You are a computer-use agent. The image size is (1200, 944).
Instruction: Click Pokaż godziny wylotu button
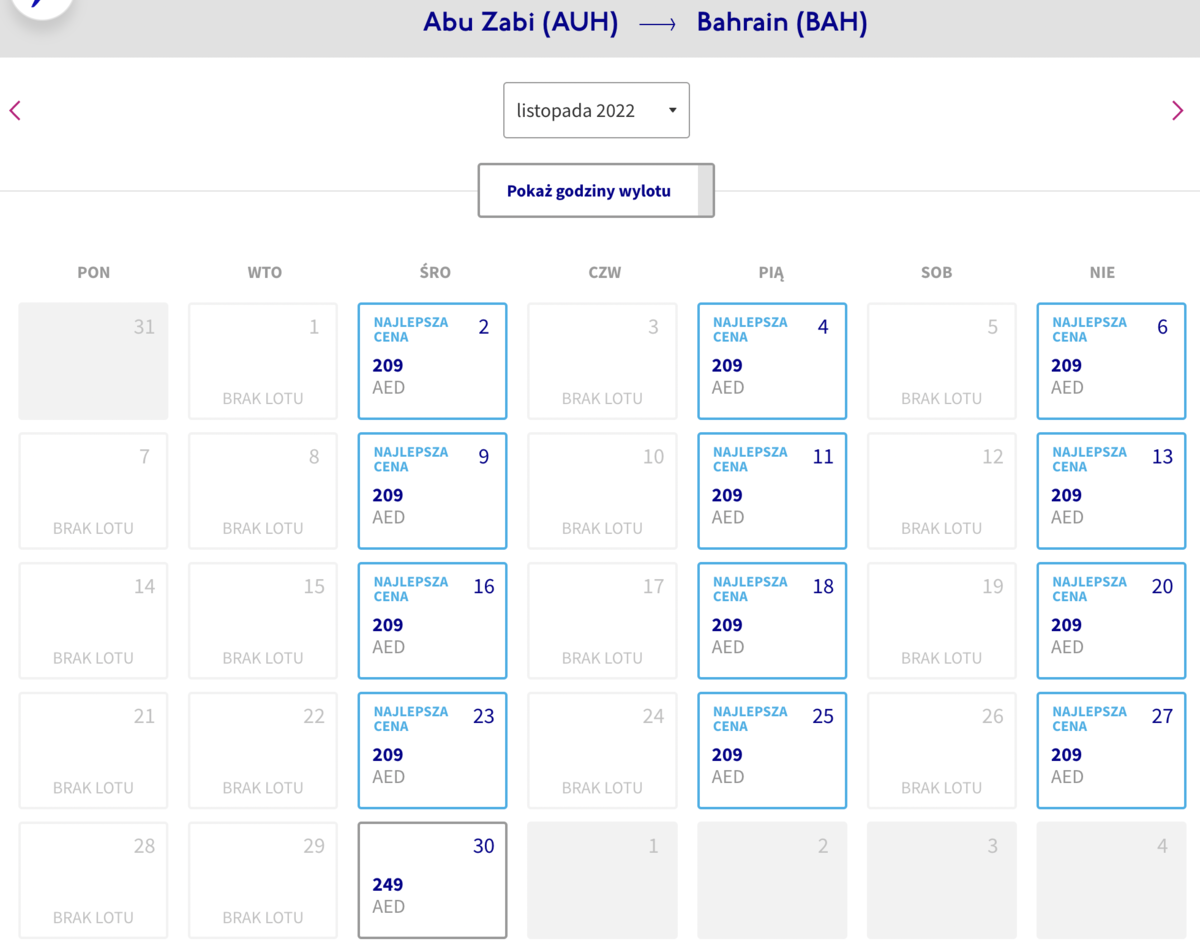pyautogui.click(x=596, y=191)
